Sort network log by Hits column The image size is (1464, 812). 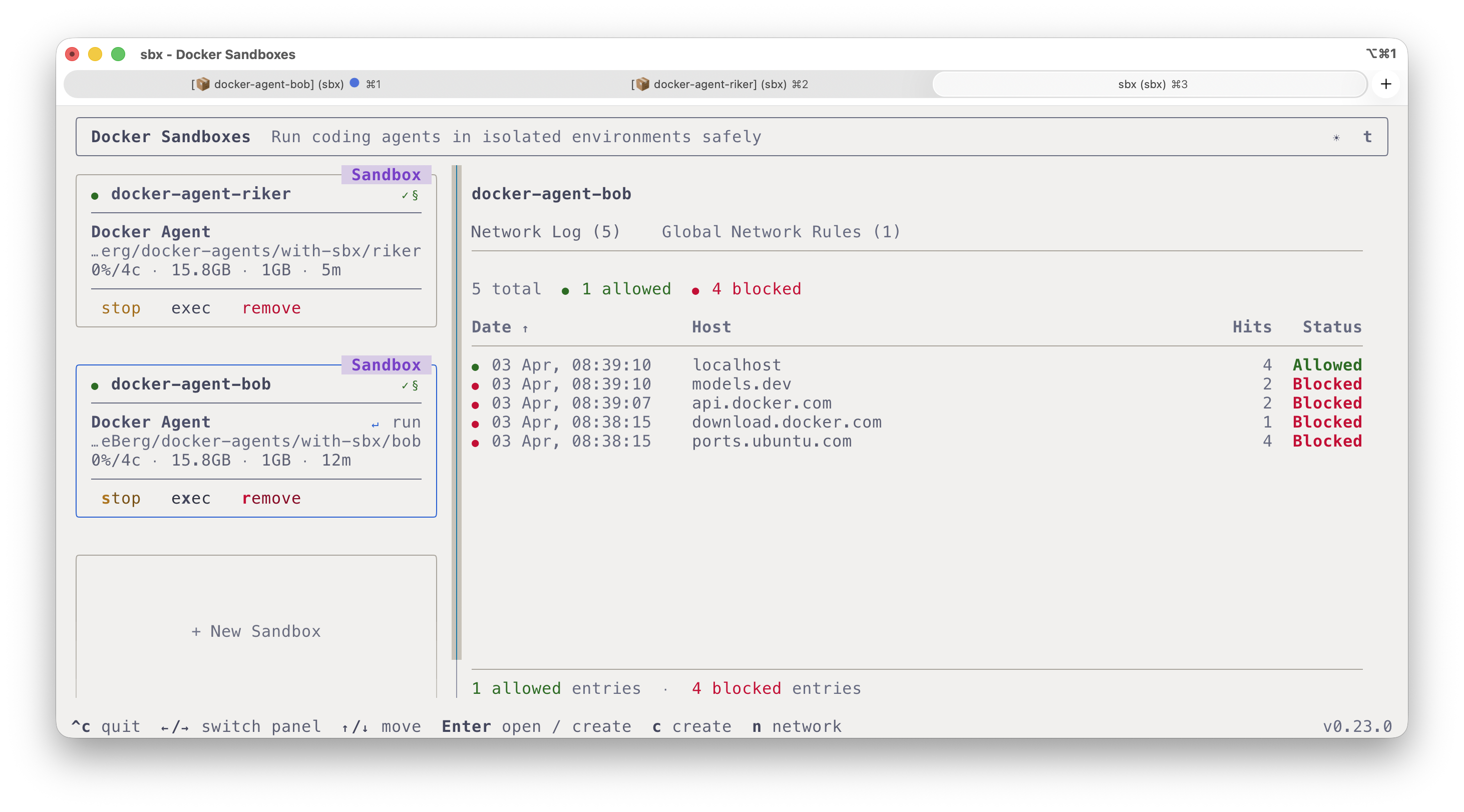(1251, 327)
